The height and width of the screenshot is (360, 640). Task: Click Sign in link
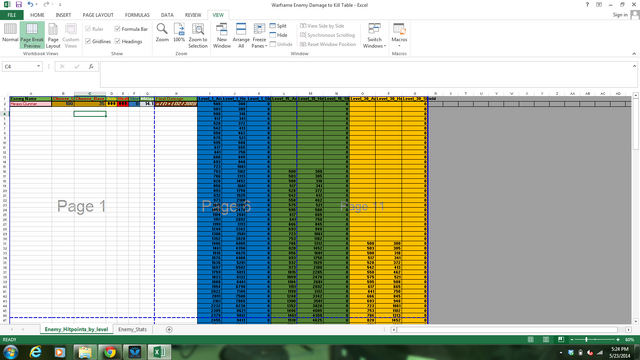(620, 15)
